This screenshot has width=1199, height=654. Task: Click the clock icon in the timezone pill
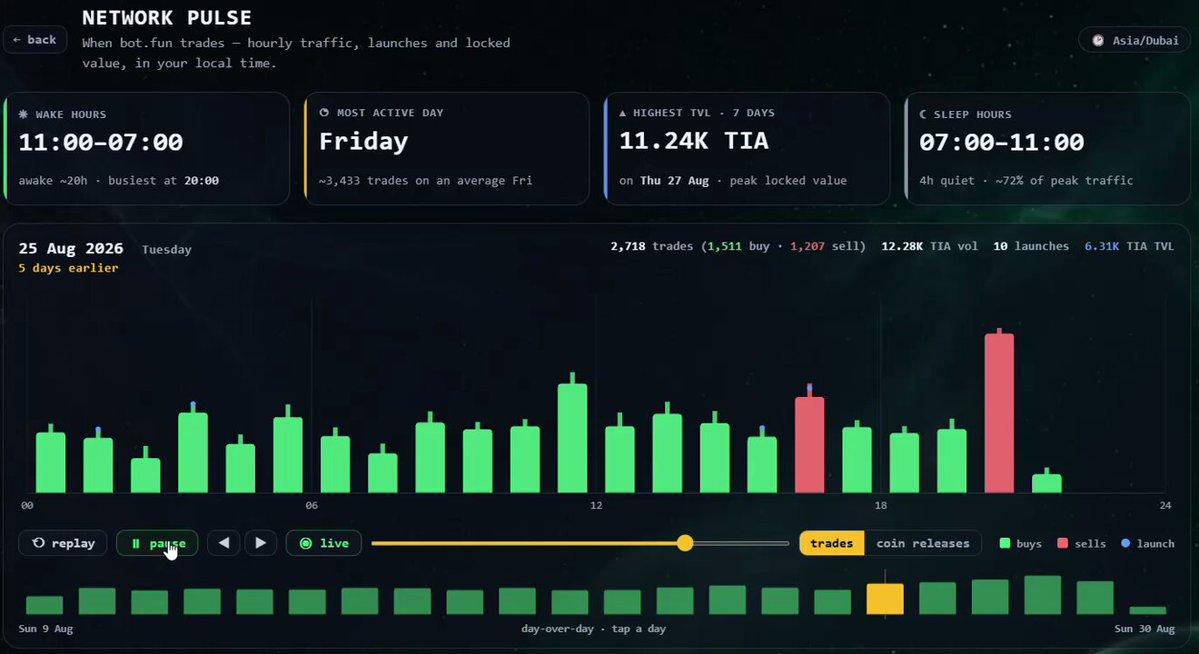(1098, 41)
